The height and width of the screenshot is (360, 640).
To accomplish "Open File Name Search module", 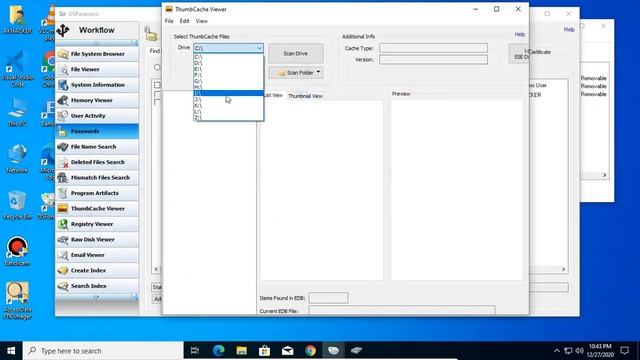I will [97, 147].
